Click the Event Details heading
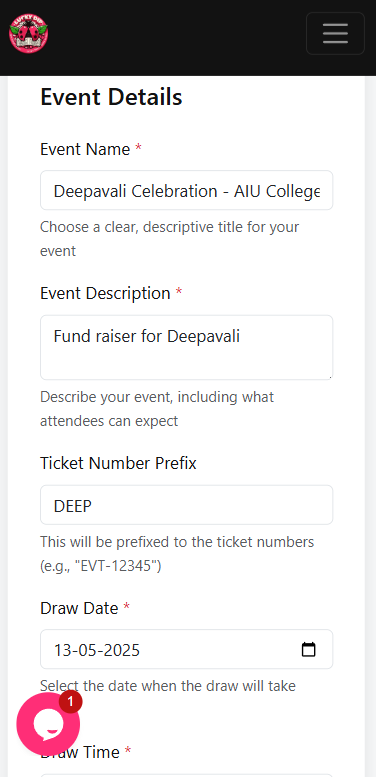Image resolution: width=376 pixels, height=777 pixels. click(111, 97)
